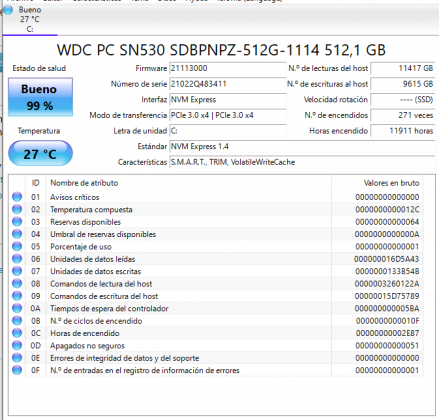
Task: Click the status orb for N.º de ciclos de encendido
Action: click(x=17, y=321)
